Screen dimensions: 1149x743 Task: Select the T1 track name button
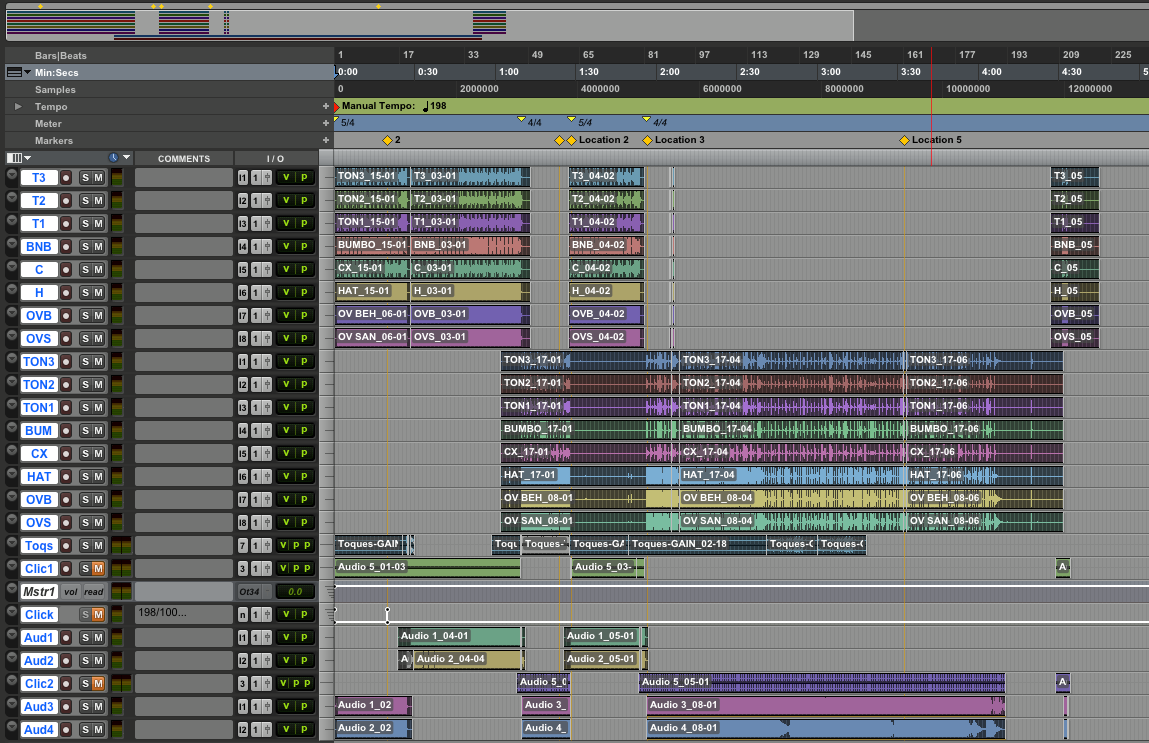click(x=39, y=223)
